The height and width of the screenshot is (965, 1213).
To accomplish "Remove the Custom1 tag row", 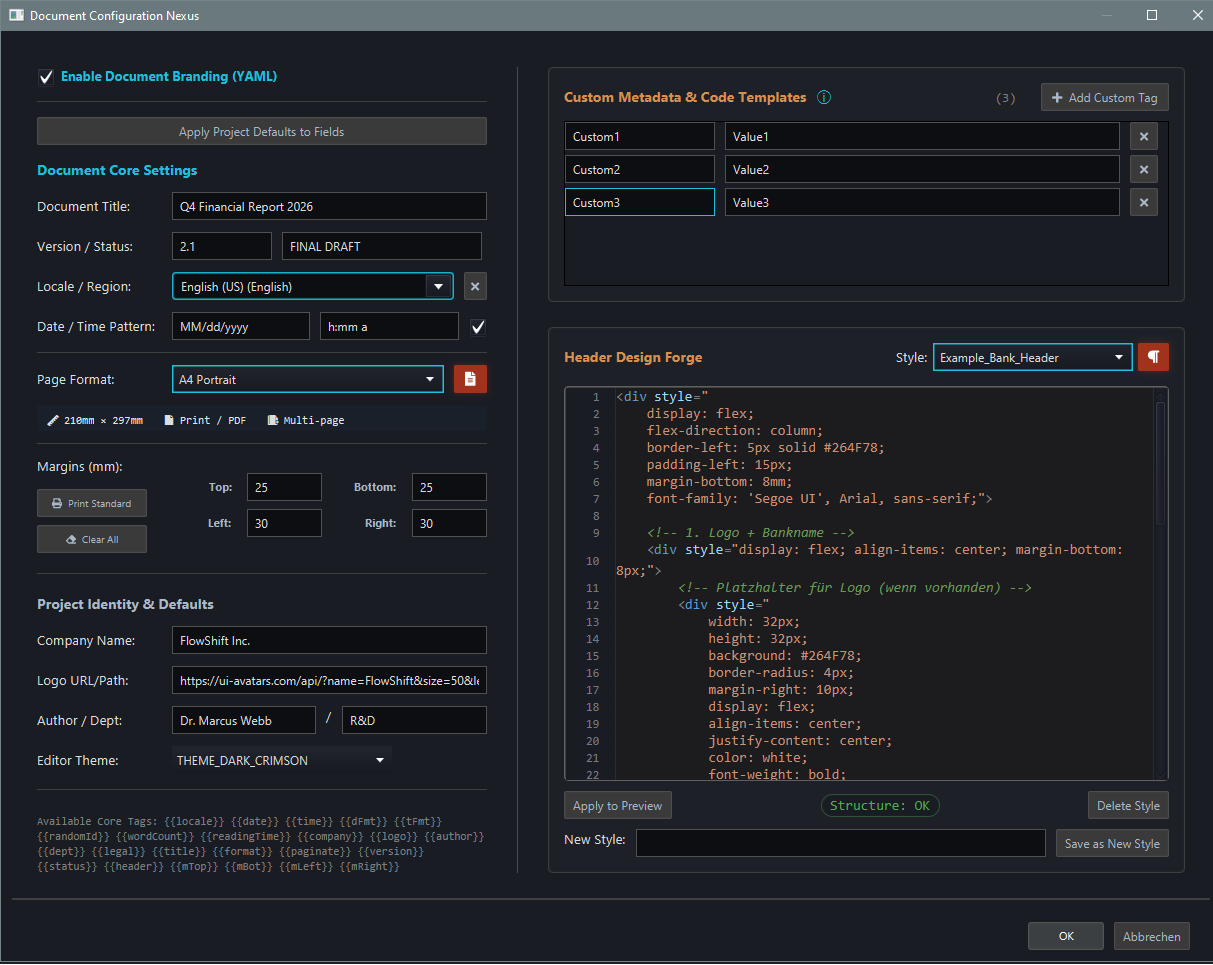I will tap(1144, 137).
